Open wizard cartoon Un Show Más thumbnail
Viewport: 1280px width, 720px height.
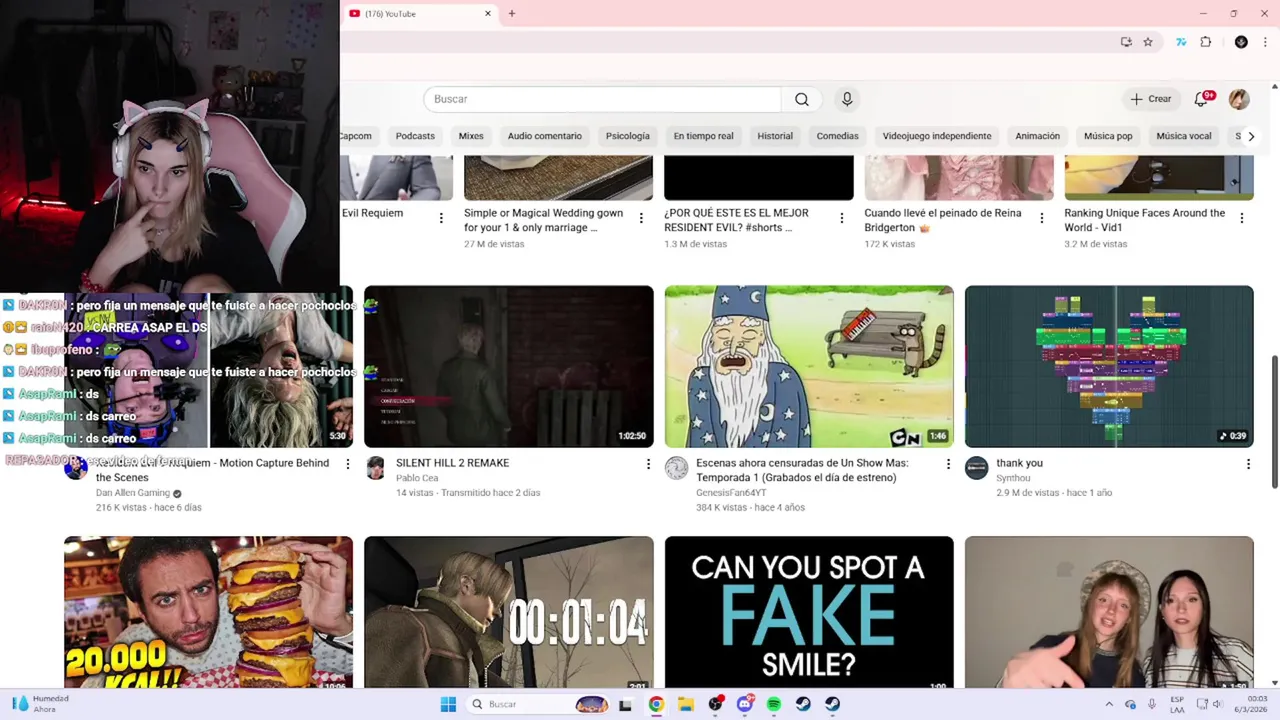point(809,366)
